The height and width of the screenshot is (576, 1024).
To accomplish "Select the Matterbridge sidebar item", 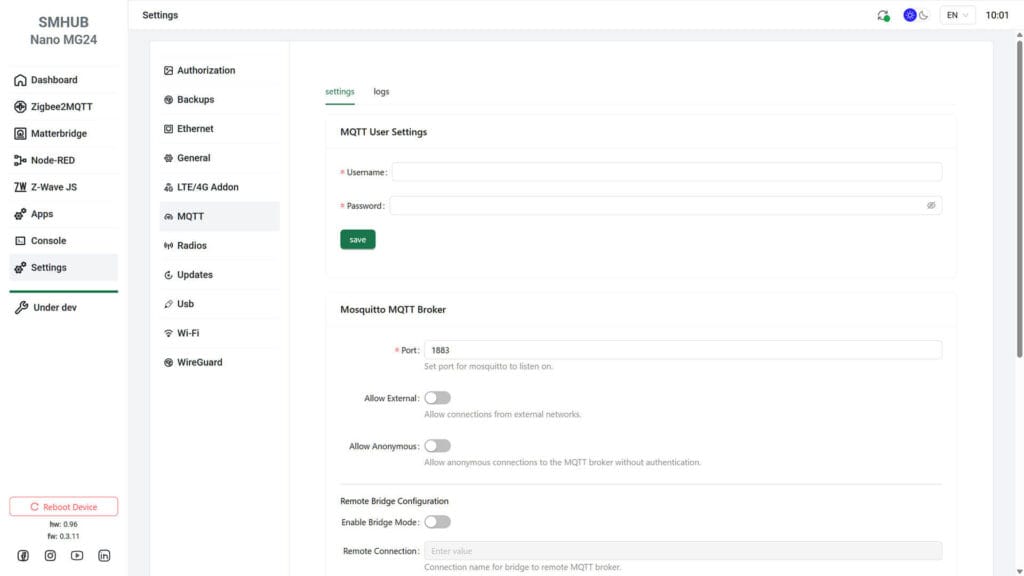I will pos(60,133).
